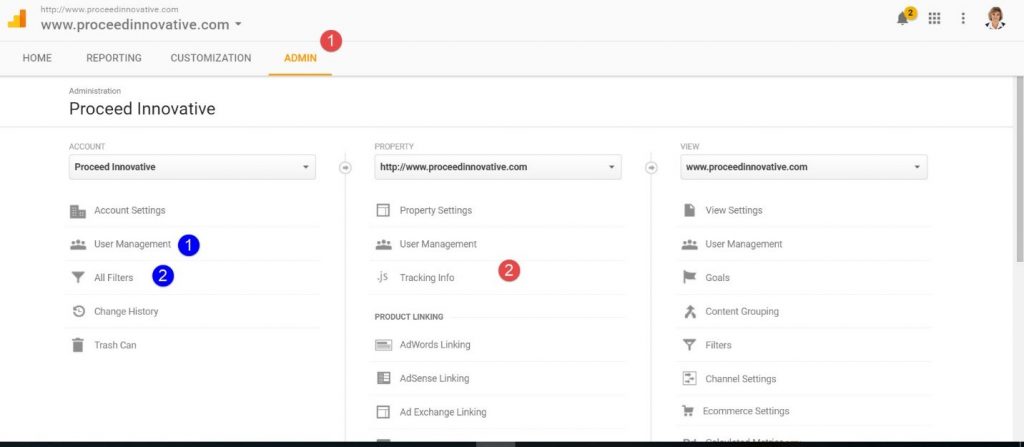Click the Channel Settings icon
Screen dimensions: 1024x447
[689, 378]
